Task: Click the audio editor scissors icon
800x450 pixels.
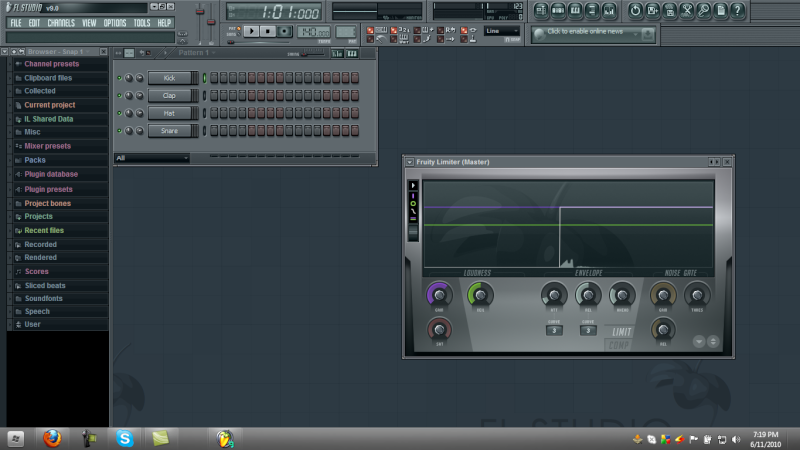Action: pyautogui.click(x=687, y=10)
